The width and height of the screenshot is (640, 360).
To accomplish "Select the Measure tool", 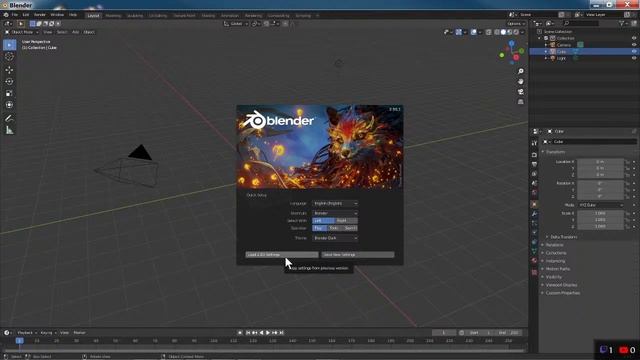I will pos(9,130).
